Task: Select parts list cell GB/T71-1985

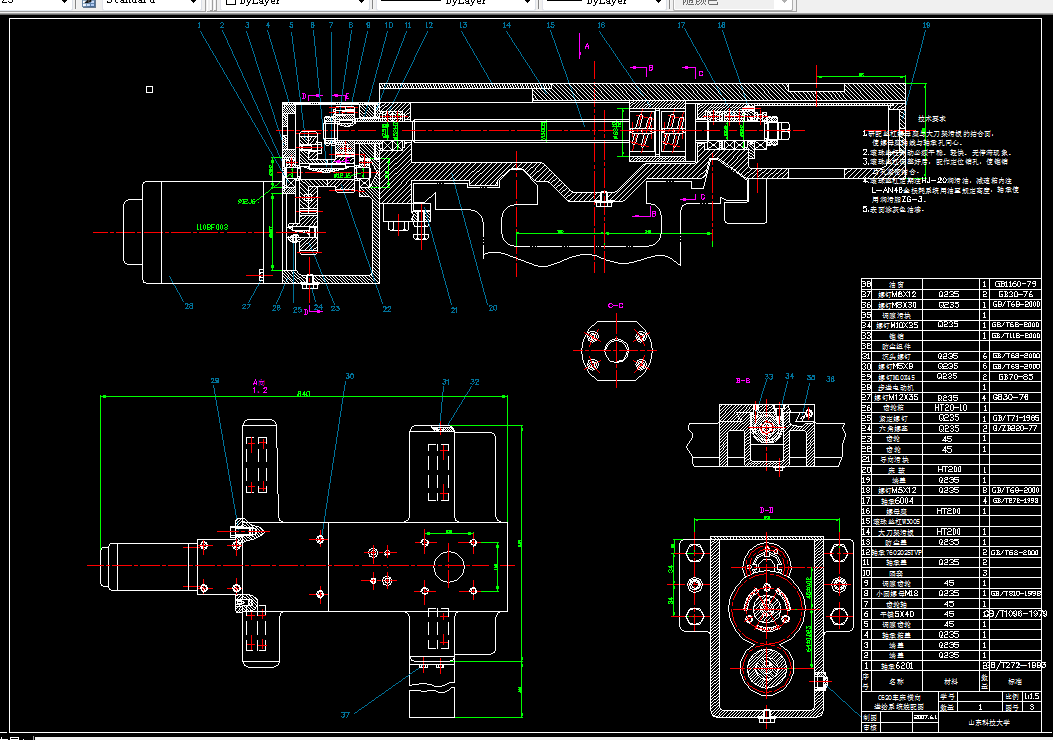Action: (1015, 418)
